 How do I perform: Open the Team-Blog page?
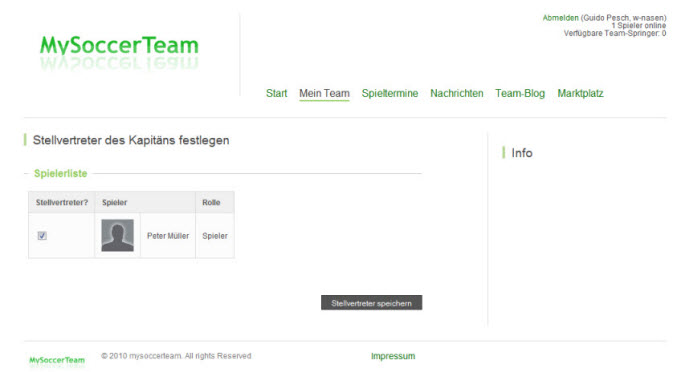520,93
